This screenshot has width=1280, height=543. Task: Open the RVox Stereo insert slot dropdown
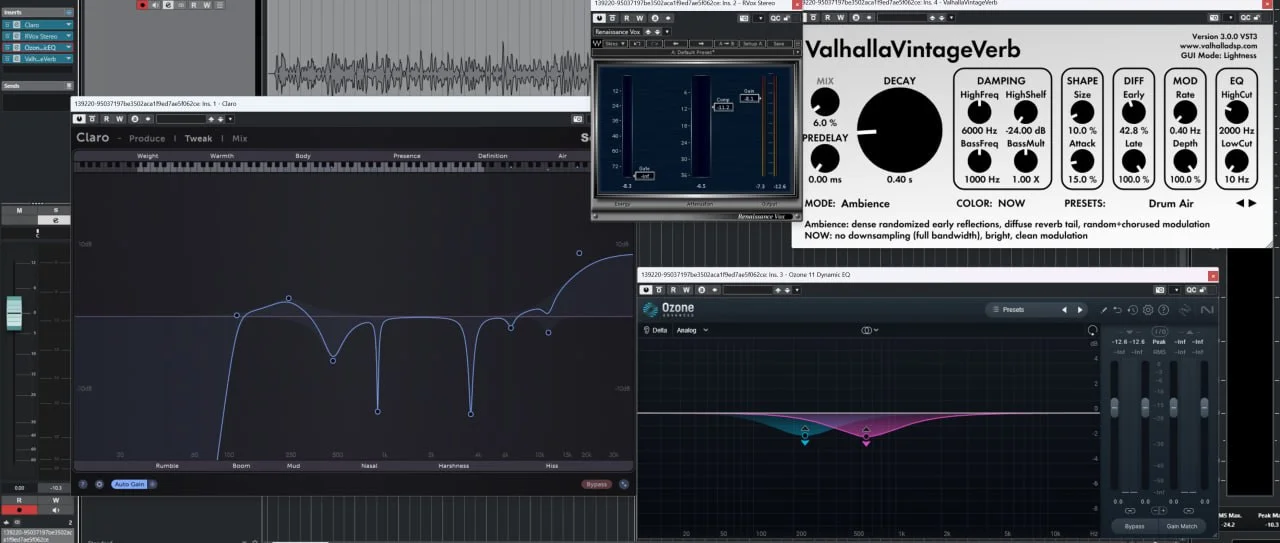point(68,36)
